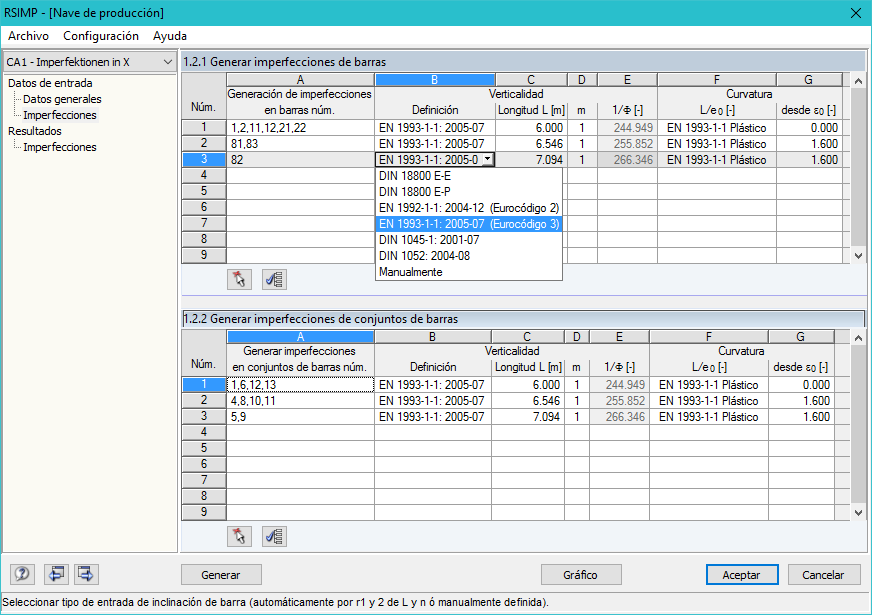The width and height of the screenshot is (872, 615).
Task: Click the Cancelar button
Action: (x=824, y=574)
